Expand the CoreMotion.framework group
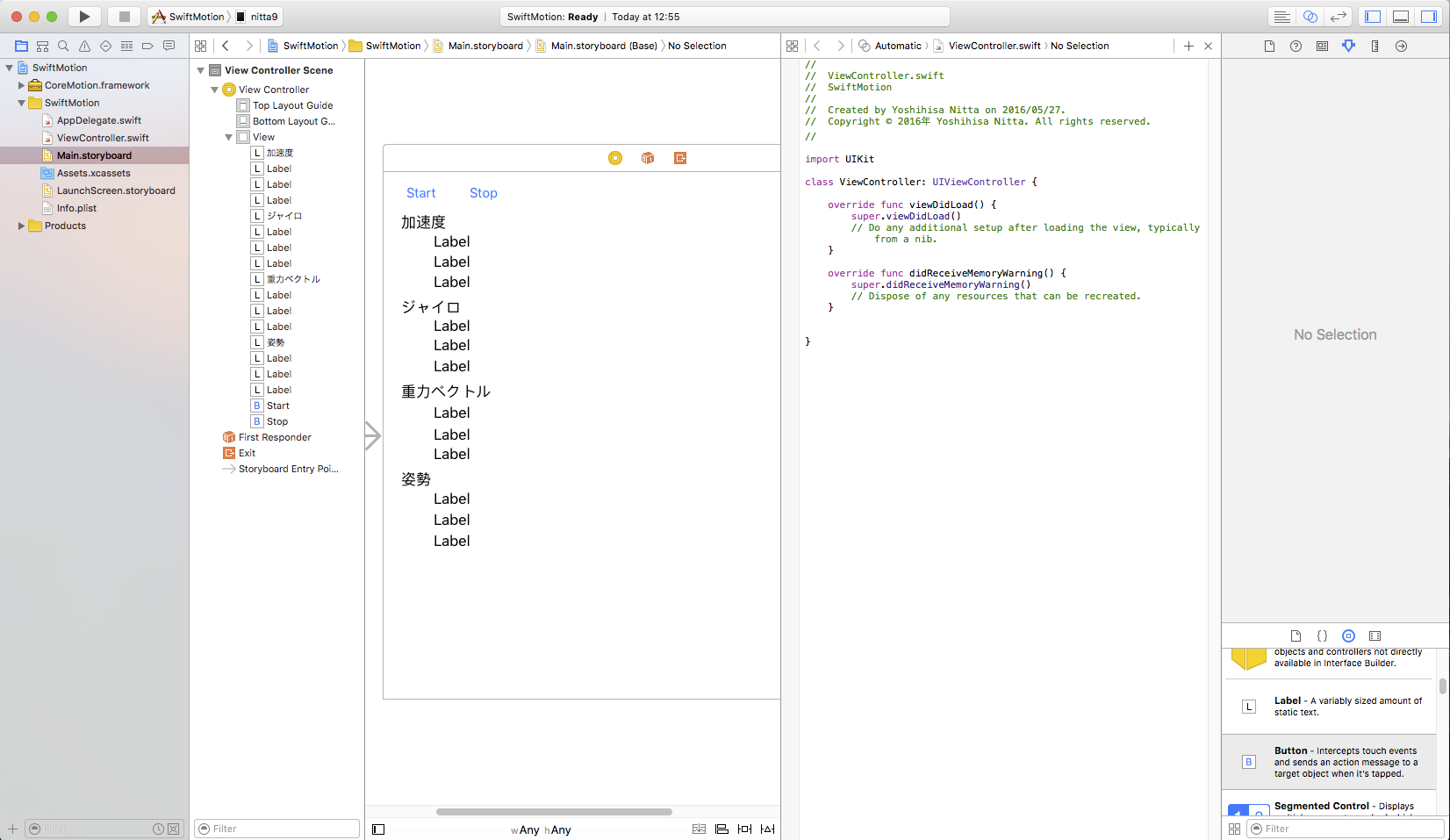The image size is (1450, 840). [x=22, y=85]
